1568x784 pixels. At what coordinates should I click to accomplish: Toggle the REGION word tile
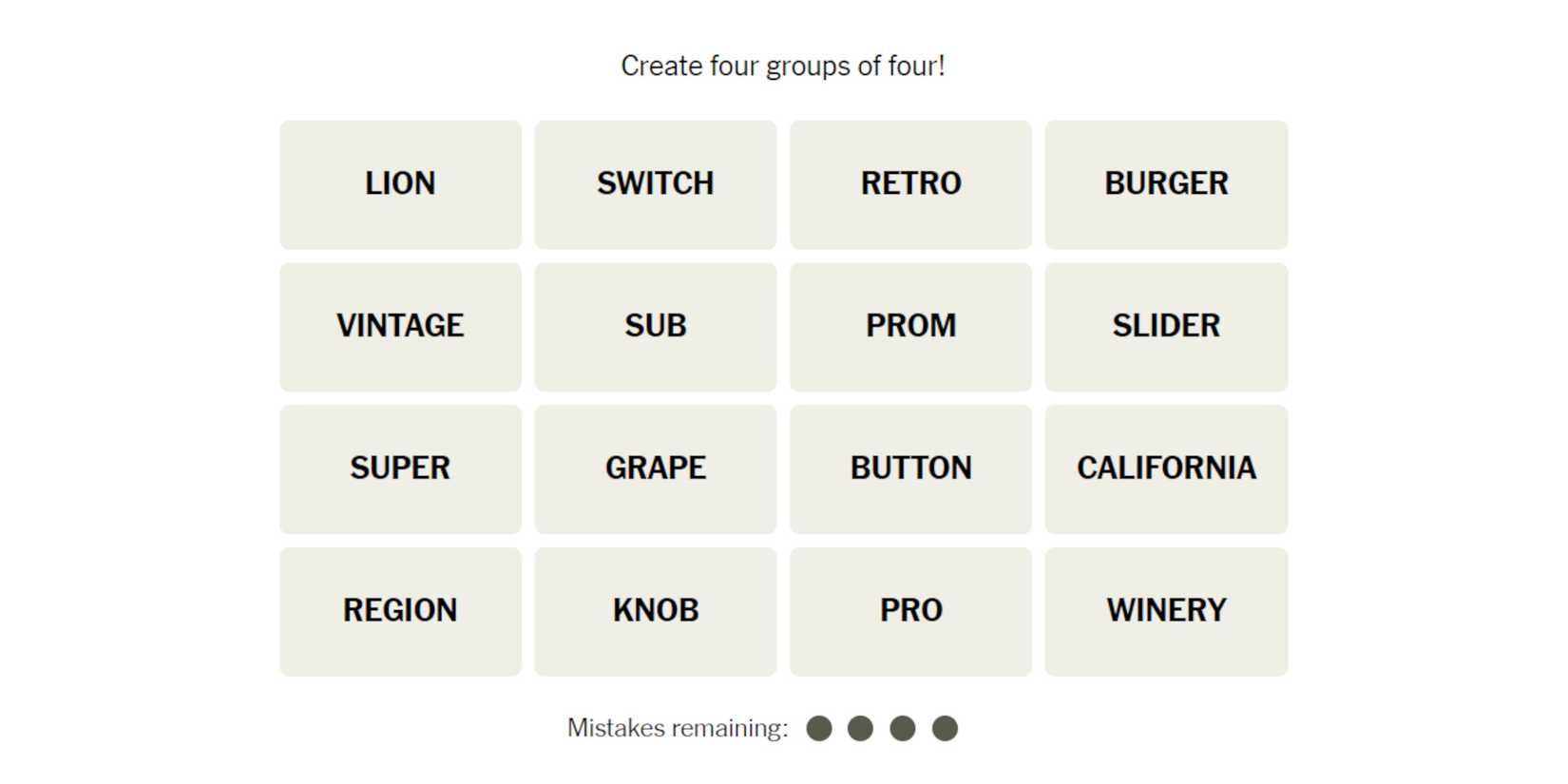(400, 611)
